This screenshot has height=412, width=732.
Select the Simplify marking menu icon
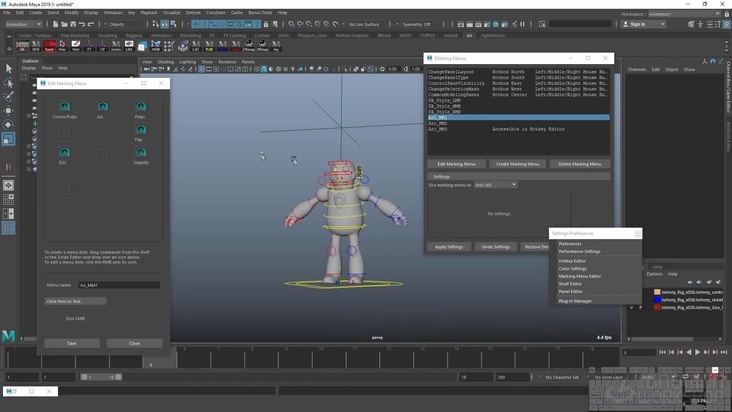(x=140, y=153)
